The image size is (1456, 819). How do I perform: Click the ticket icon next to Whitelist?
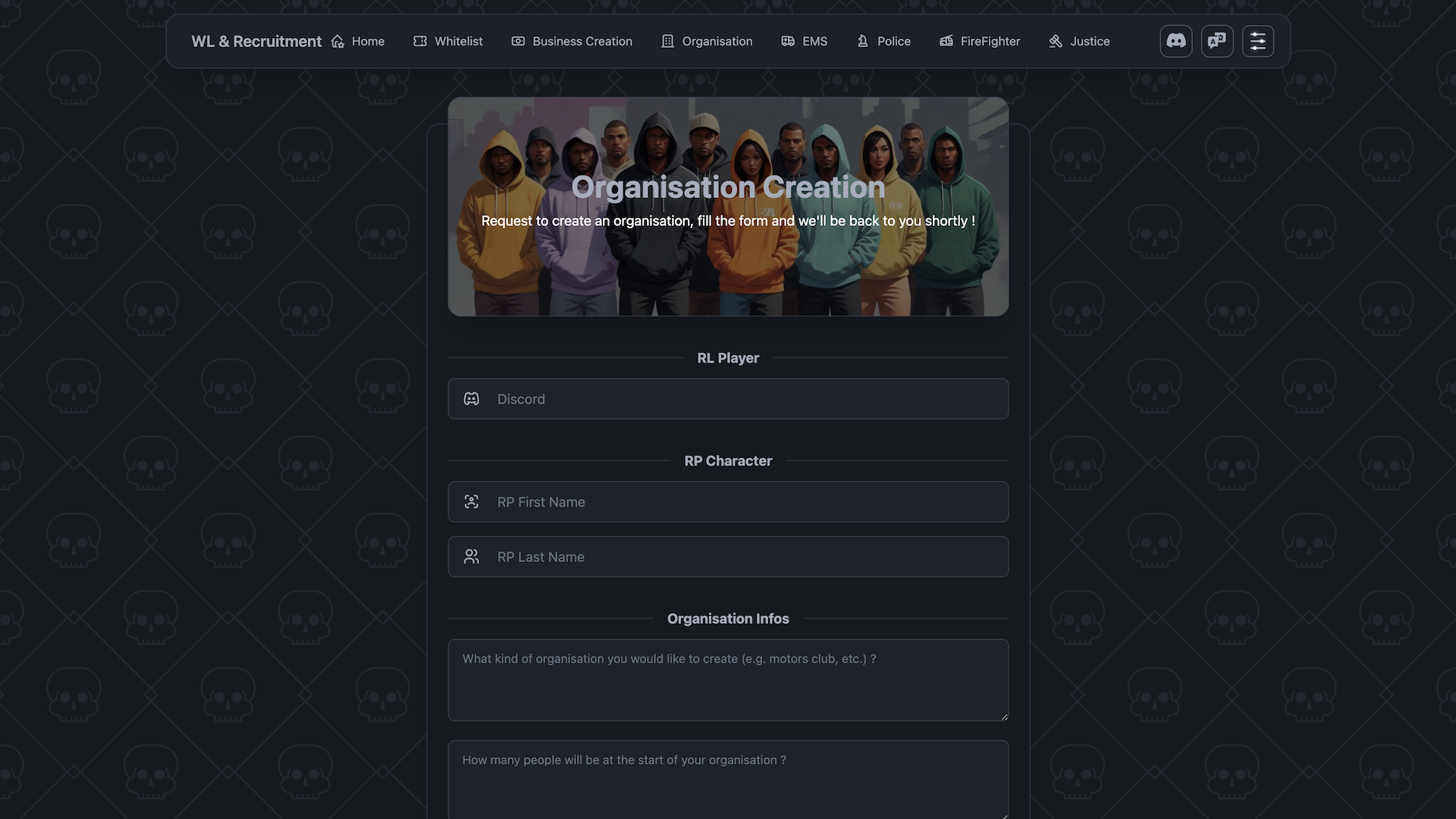pos(420,42)
